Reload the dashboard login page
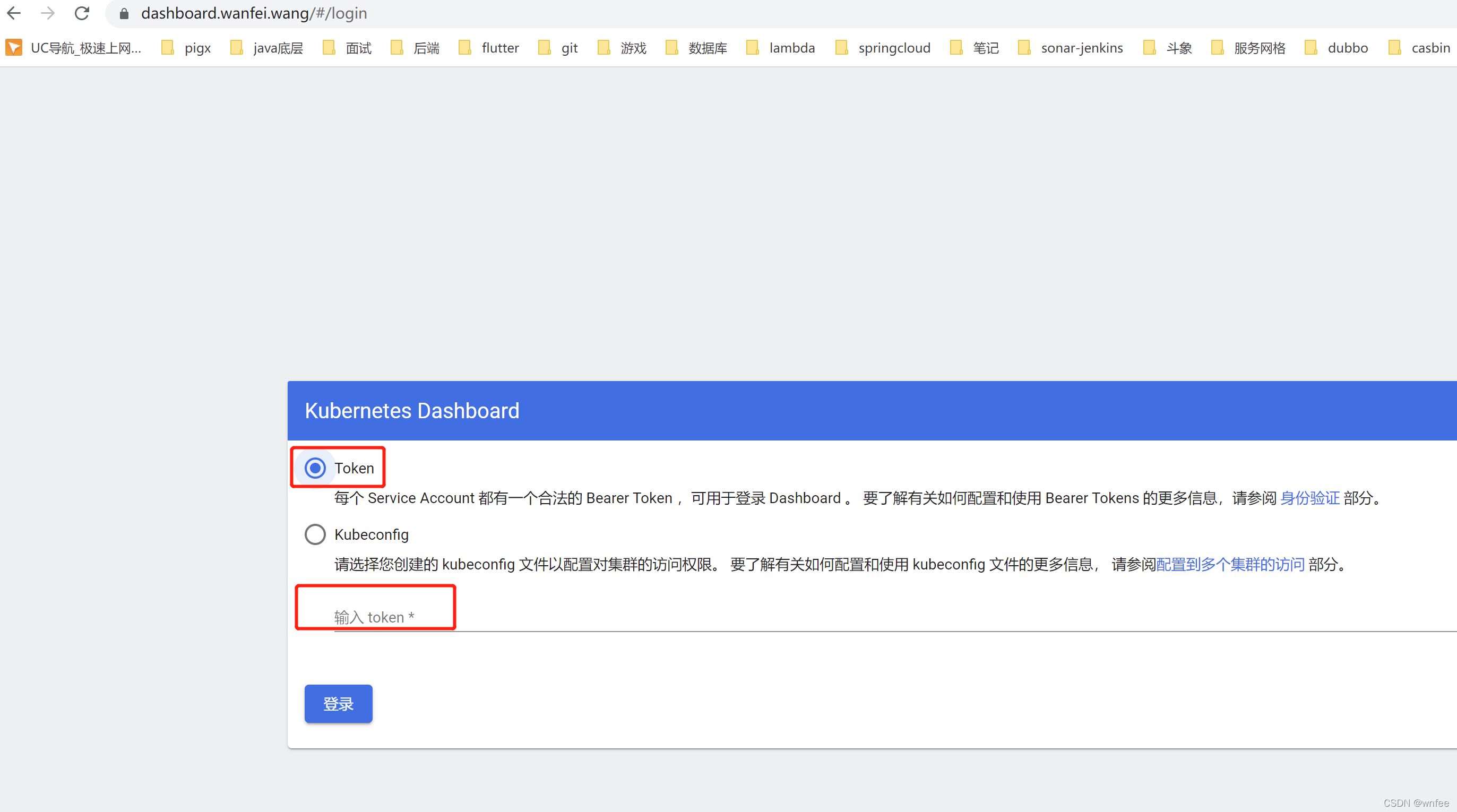This screenshot has width=1457, height=812. tap(82, 13)
